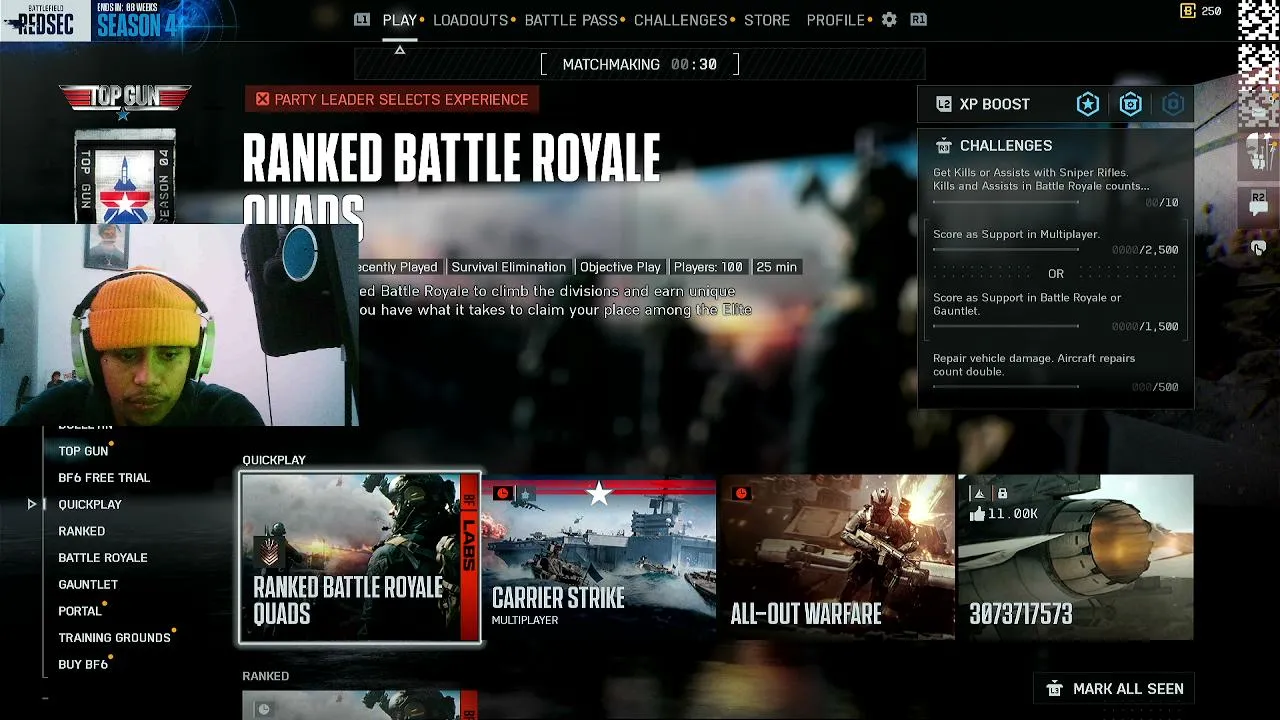The image size is (1280, 720).
Task: Select BATTLE ROYALE in the side menu
Action: (x=103, y=558)
